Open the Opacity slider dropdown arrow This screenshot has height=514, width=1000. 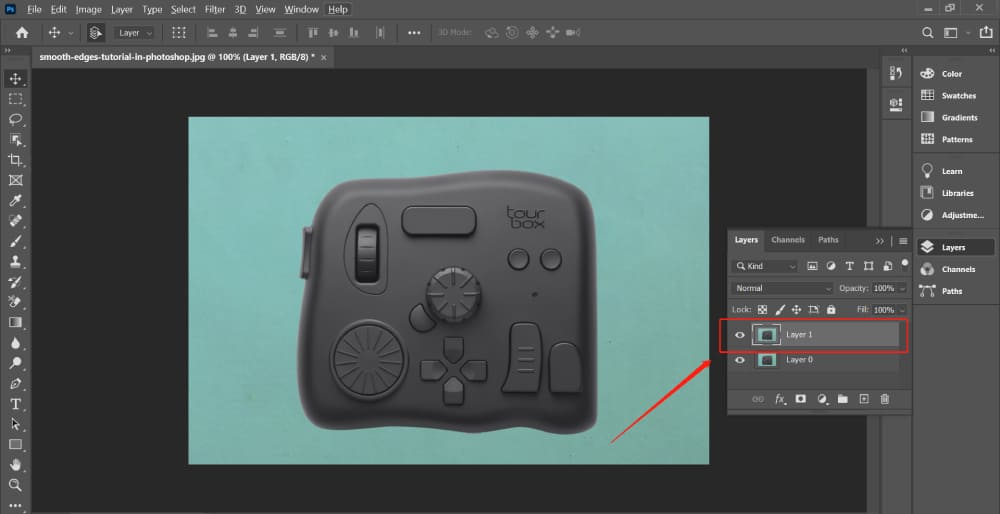(902, 288)
